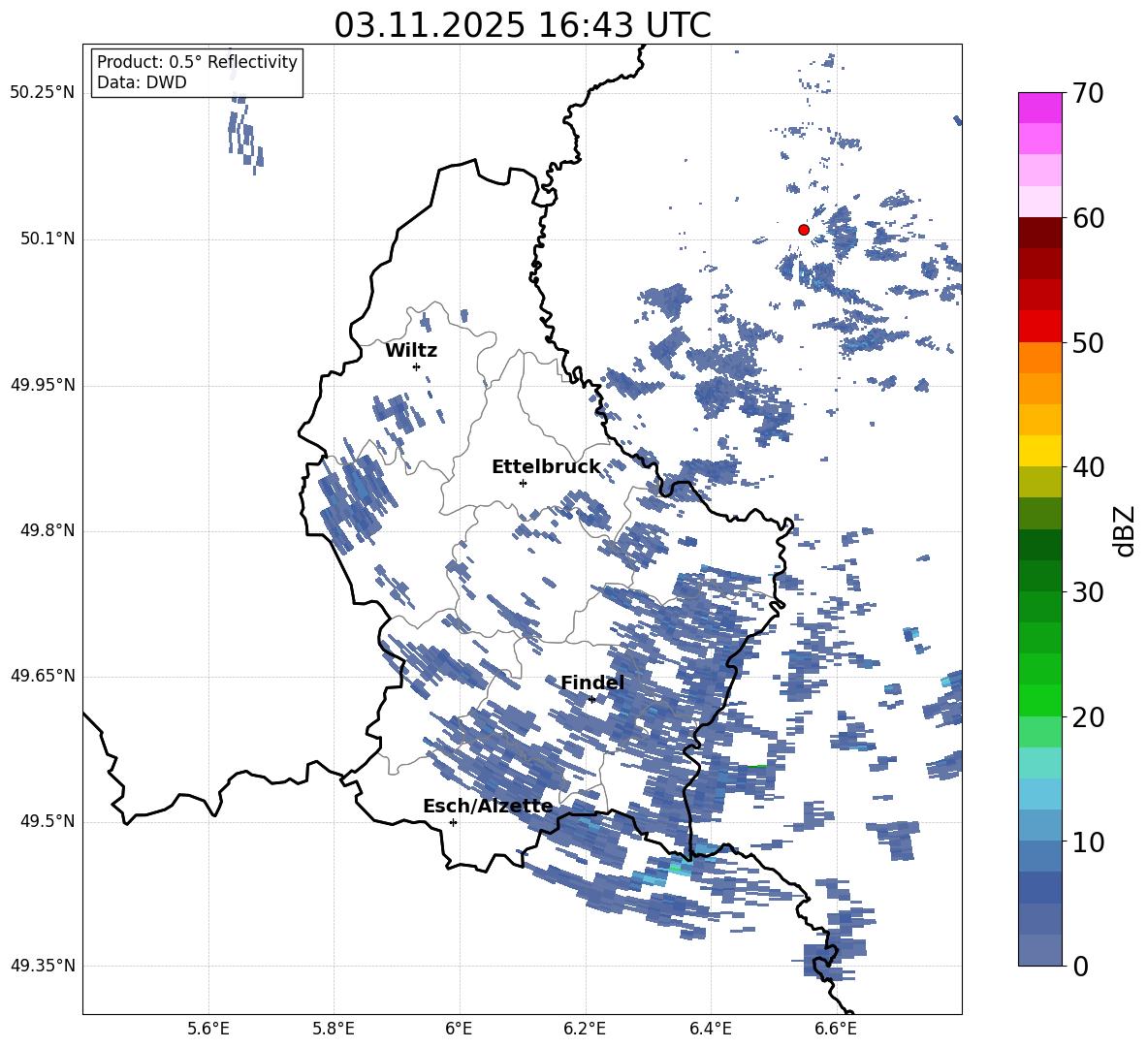Click the red radar site marker

pos(803,230)
